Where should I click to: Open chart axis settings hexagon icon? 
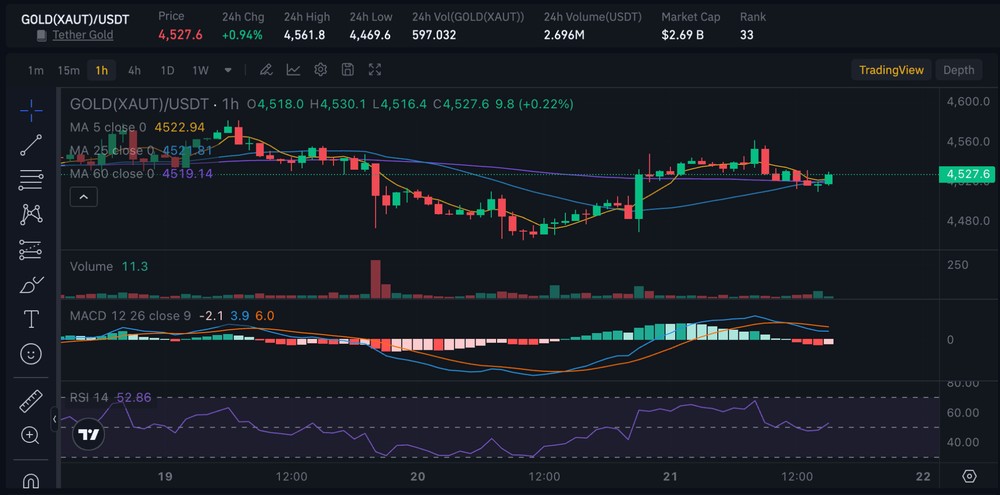pos(969,476)
